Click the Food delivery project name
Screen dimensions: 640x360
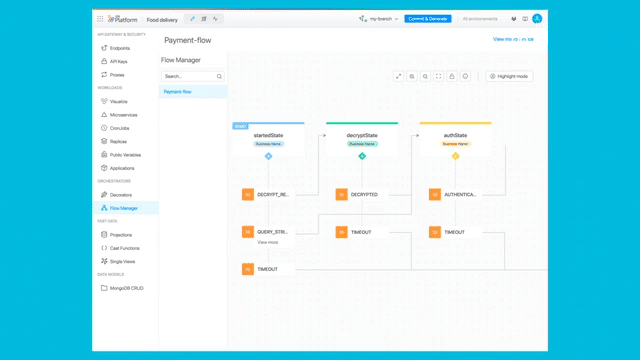(162, 20)
